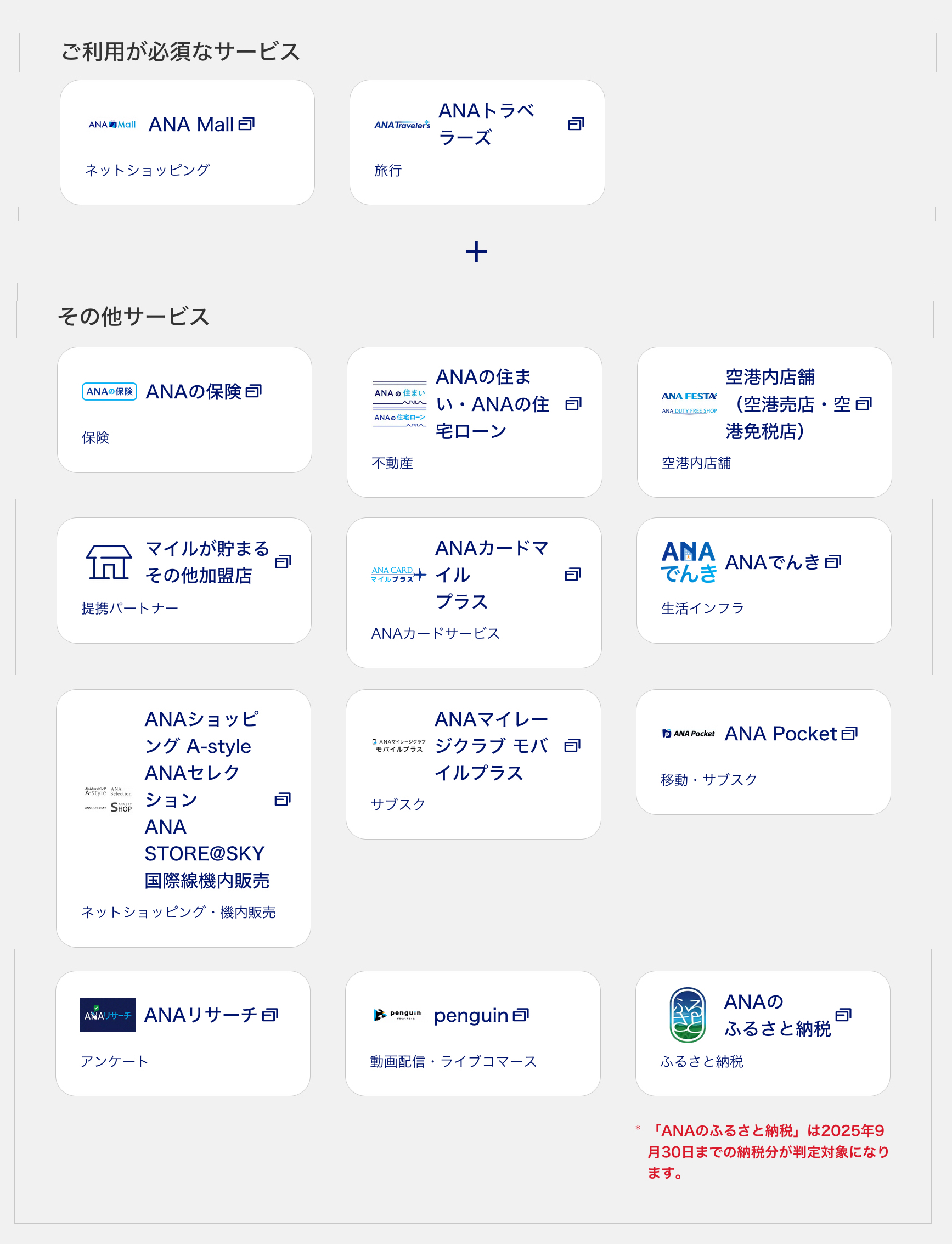
Task: Click the ANAリサーチ logo
Action: 108,1015
